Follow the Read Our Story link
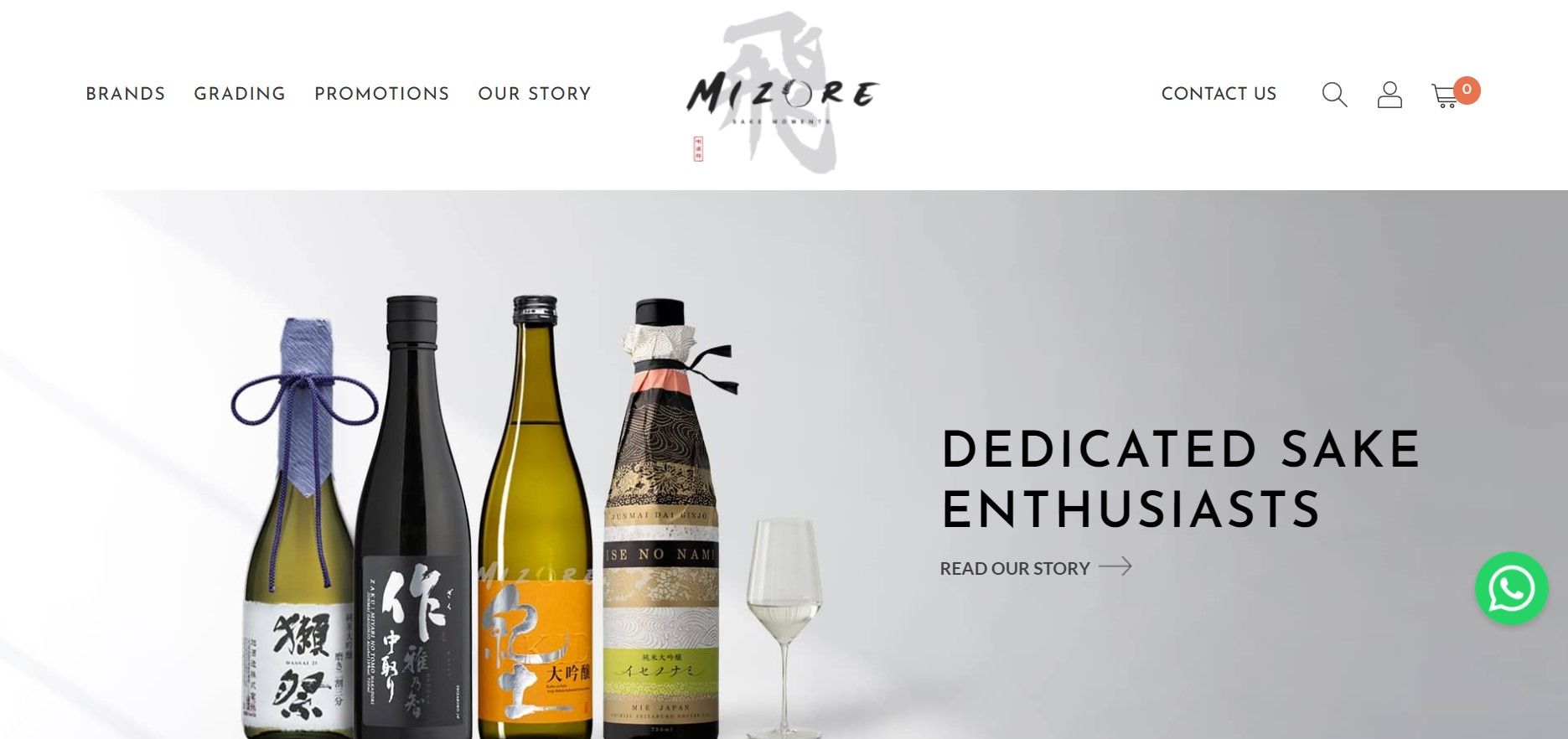This screenshot has width=1568, height=739. (x=1015, y=568)
